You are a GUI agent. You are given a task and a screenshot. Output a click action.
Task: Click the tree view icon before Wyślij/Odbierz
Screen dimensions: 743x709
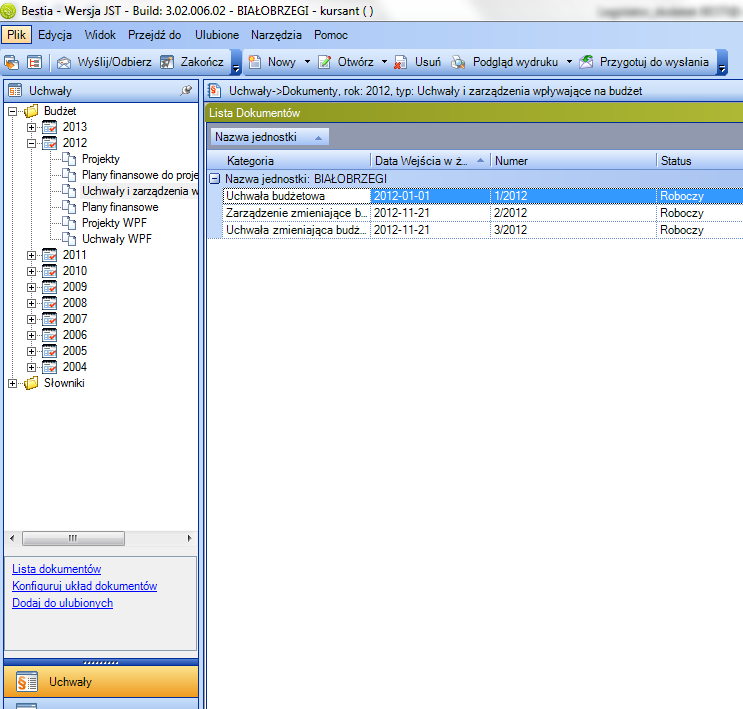35,62
